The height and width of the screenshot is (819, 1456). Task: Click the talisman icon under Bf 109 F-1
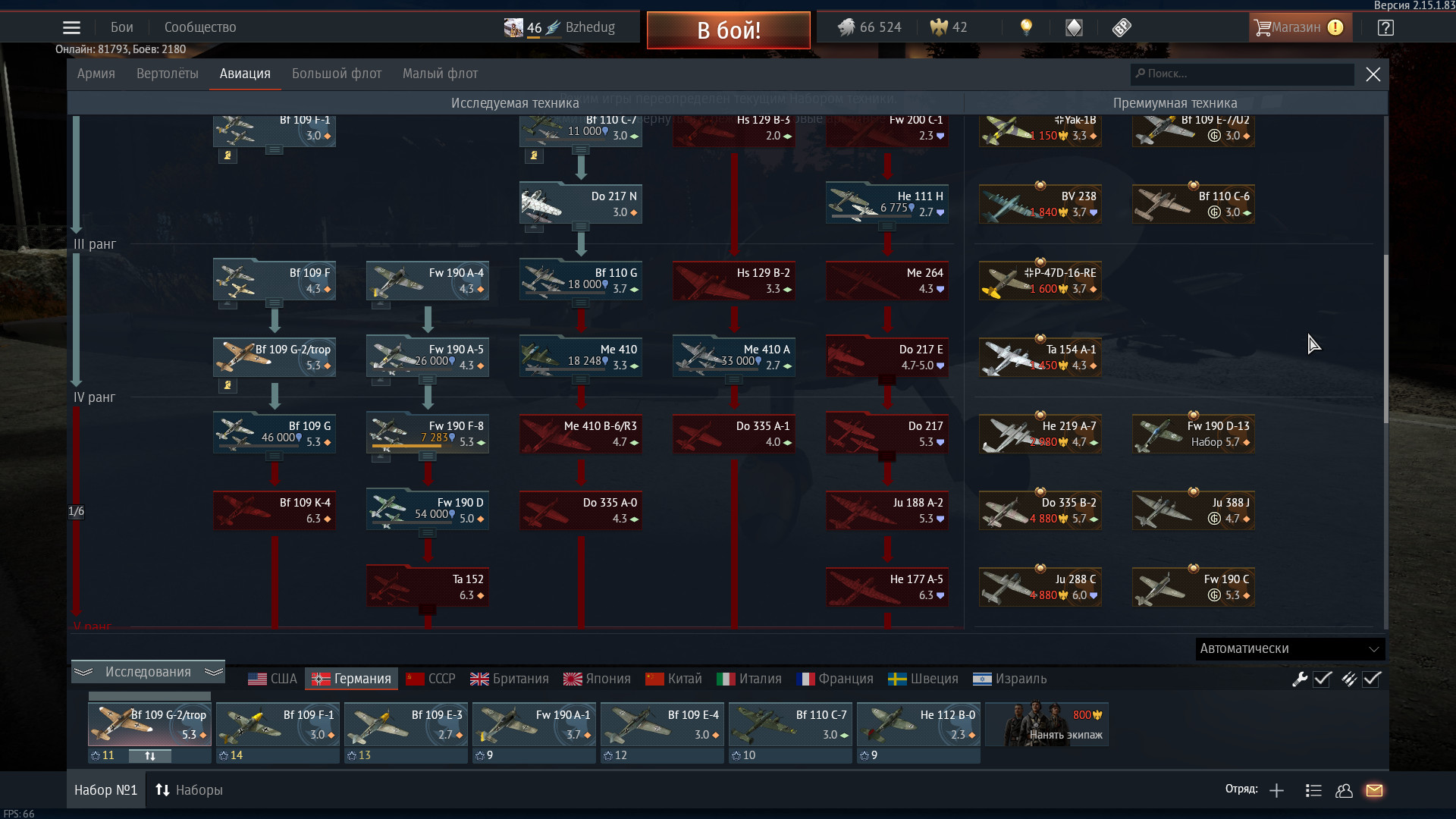227,155
